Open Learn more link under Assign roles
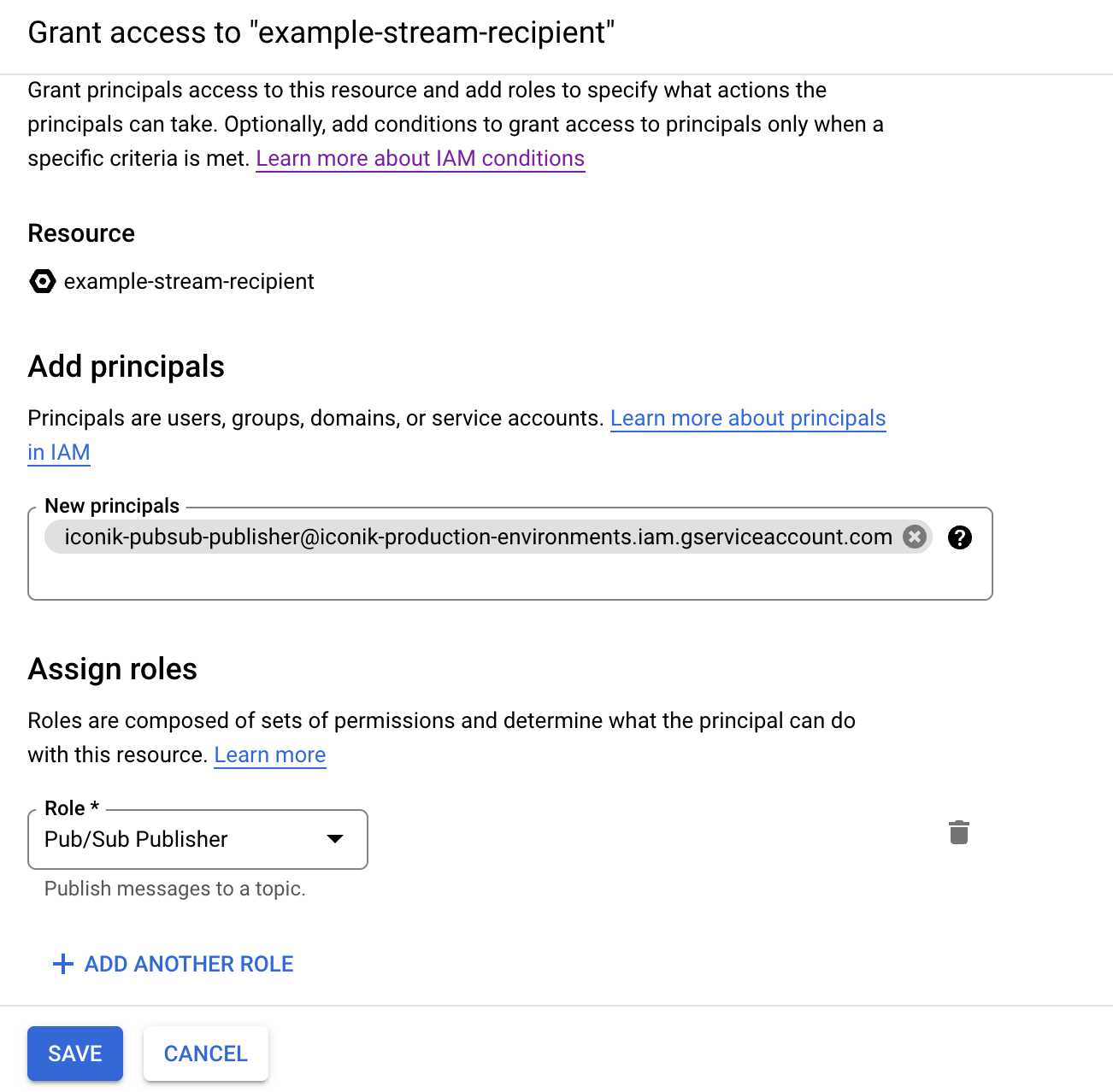Image resolution: width=1113 pixels, height=1092 pixels. point(269,755)
